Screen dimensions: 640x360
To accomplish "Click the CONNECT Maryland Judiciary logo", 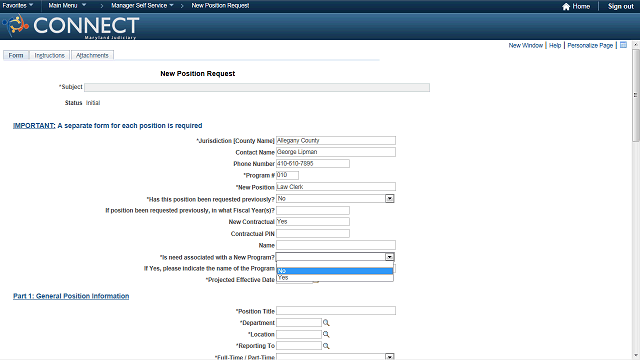I will click(71, 27).
